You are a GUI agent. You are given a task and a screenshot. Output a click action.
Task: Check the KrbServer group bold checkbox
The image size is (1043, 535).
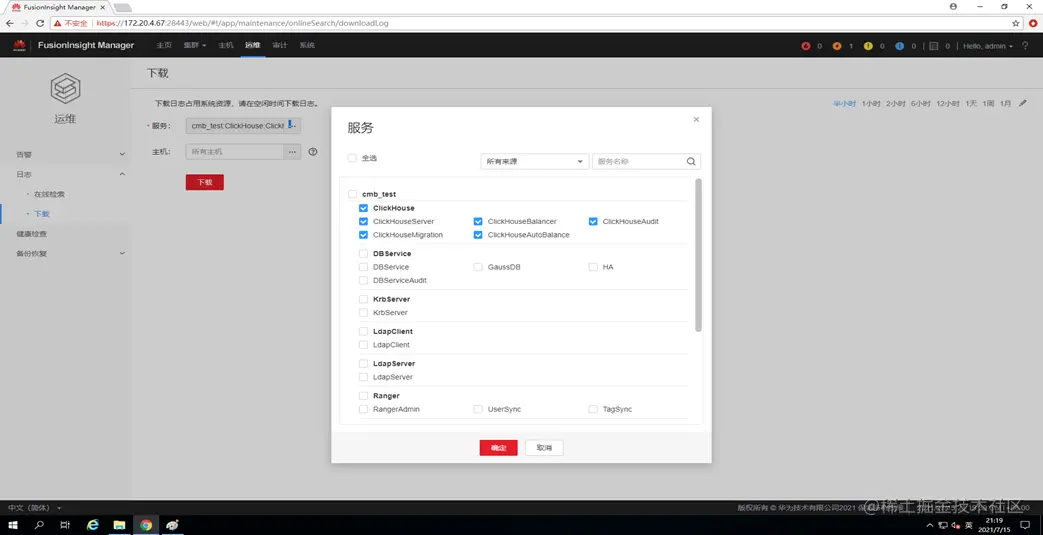(363, 299)
